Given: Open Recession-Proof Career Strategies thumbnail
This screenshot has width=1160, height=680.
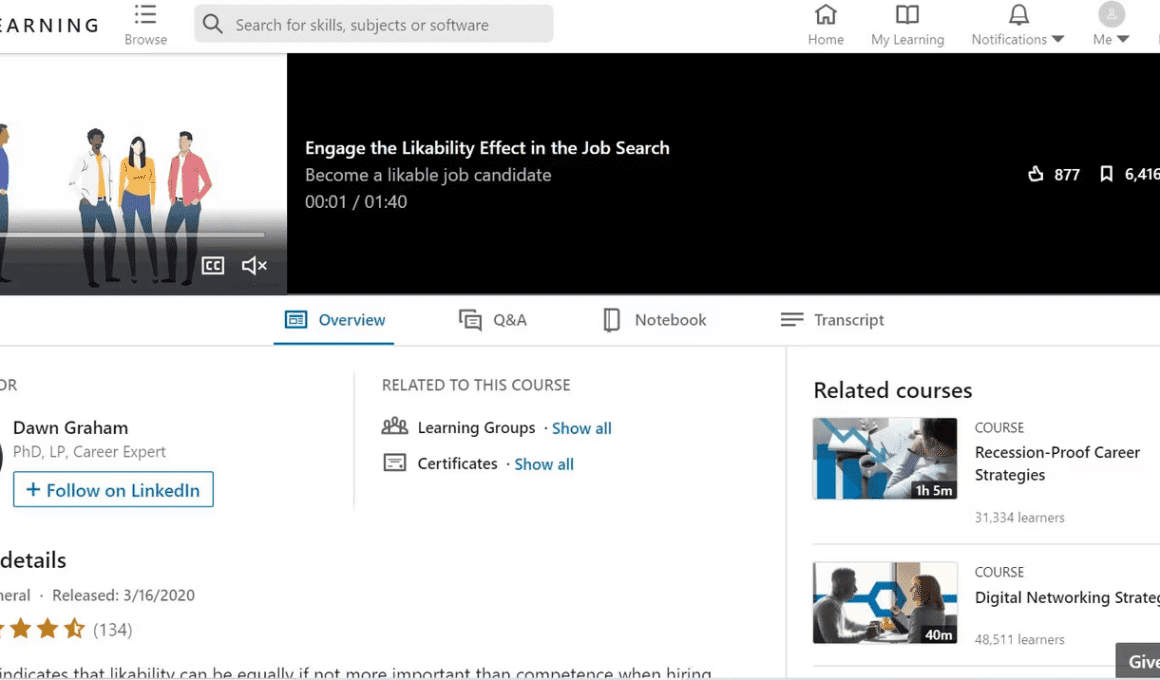Looking at the screenshot, I should coord(885,459).
